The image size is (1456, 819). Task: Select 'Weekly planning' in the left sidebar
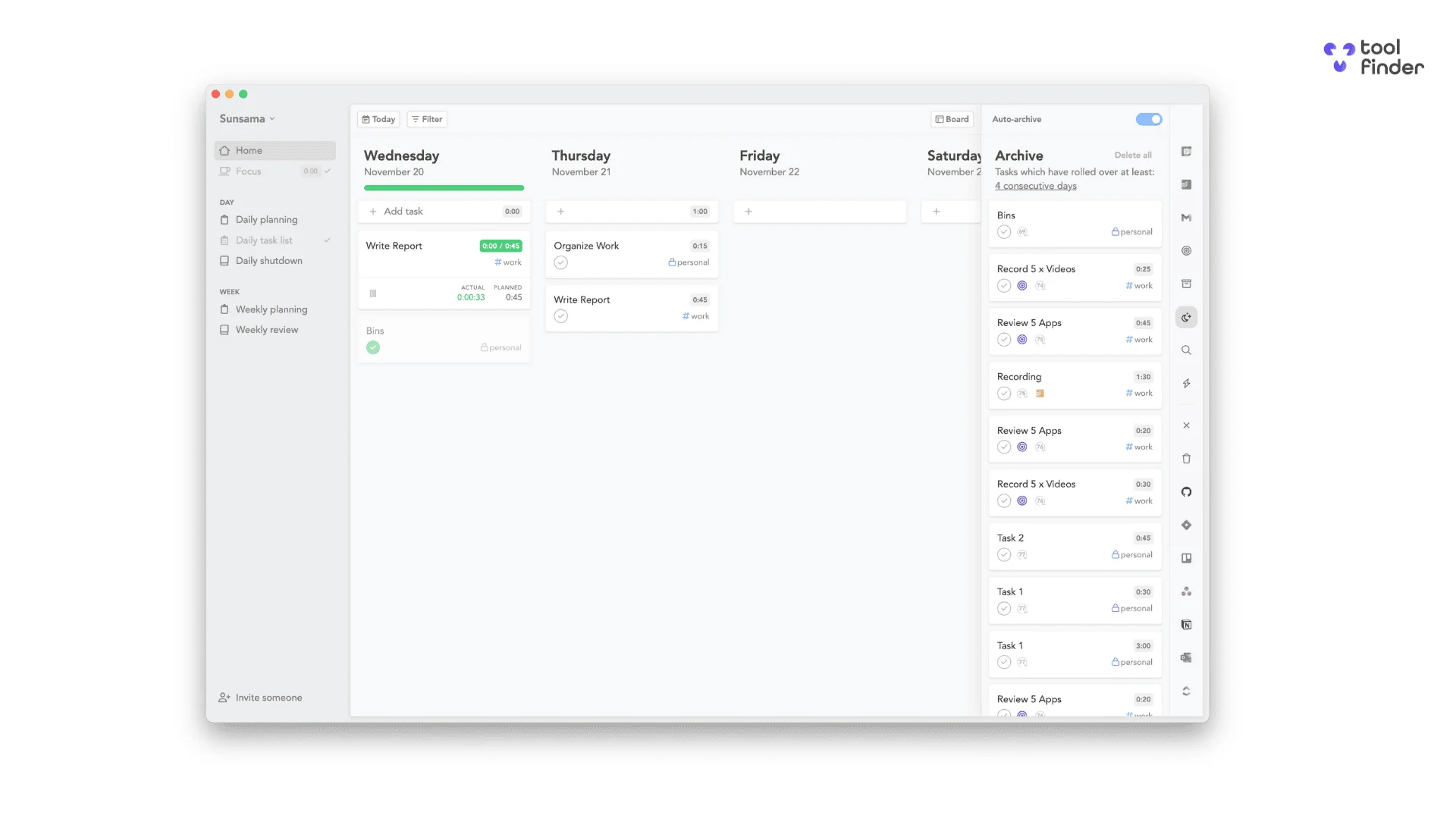[271, 309]
